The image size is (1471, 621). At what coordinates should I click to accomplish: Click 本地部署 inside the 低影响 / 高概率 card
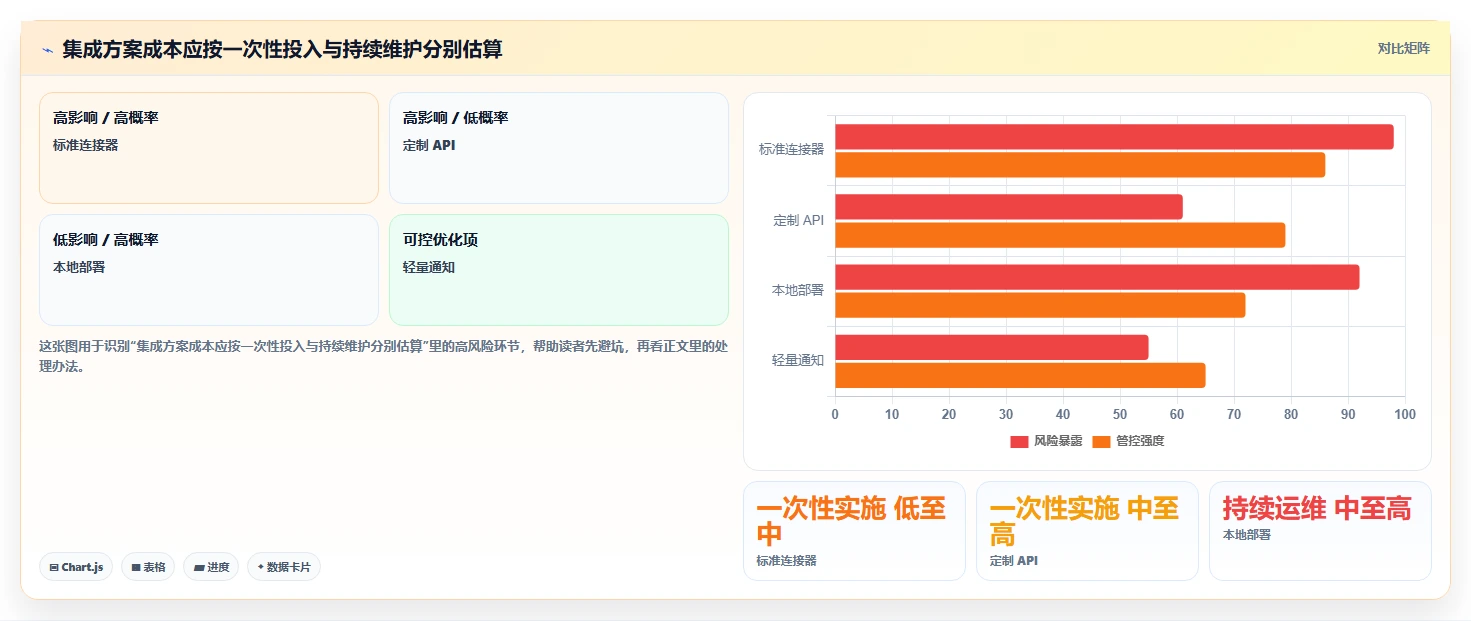79,267
